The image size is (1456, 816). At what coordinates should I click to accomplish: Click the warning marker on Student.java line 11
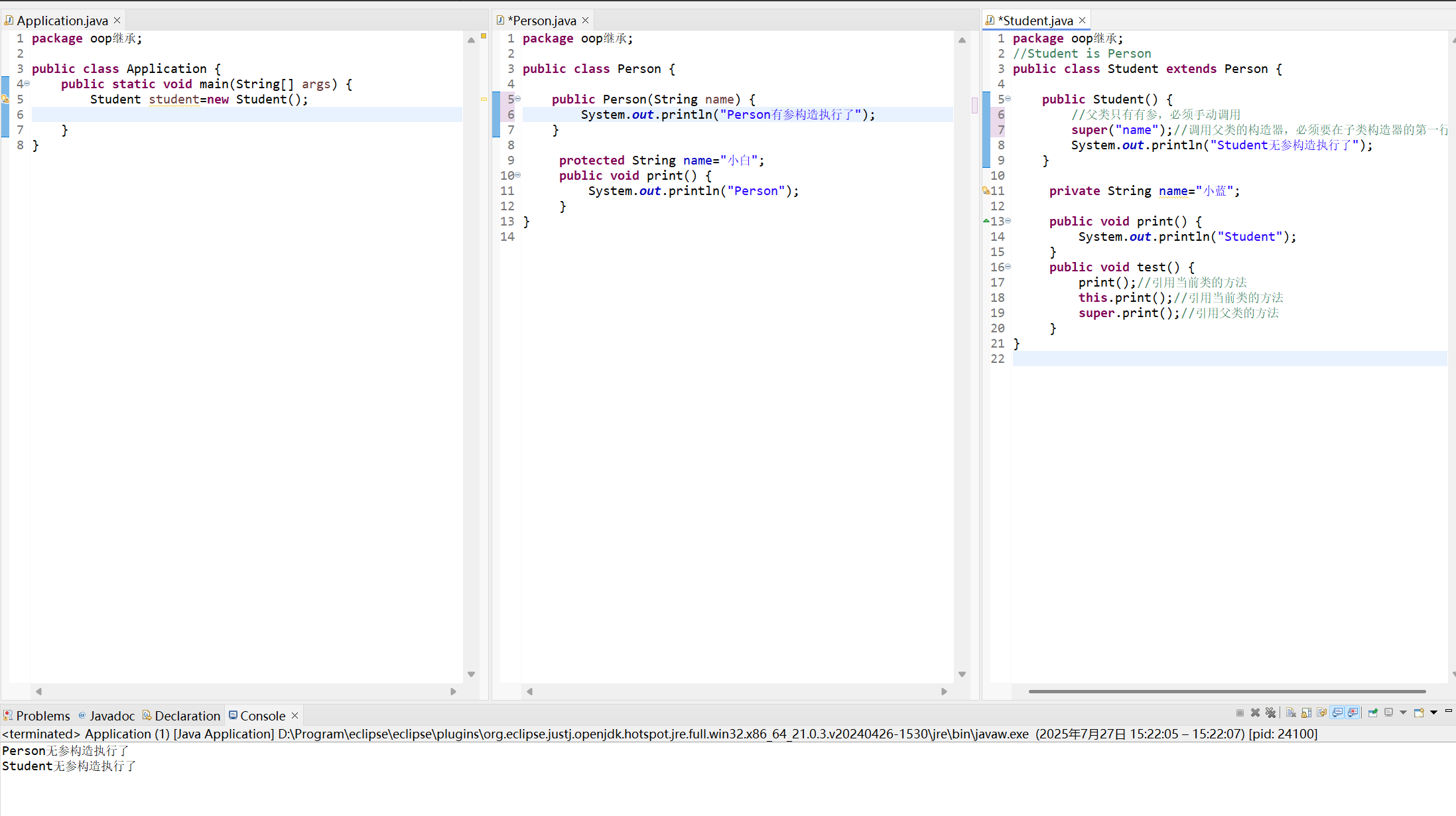coord(986,190)
